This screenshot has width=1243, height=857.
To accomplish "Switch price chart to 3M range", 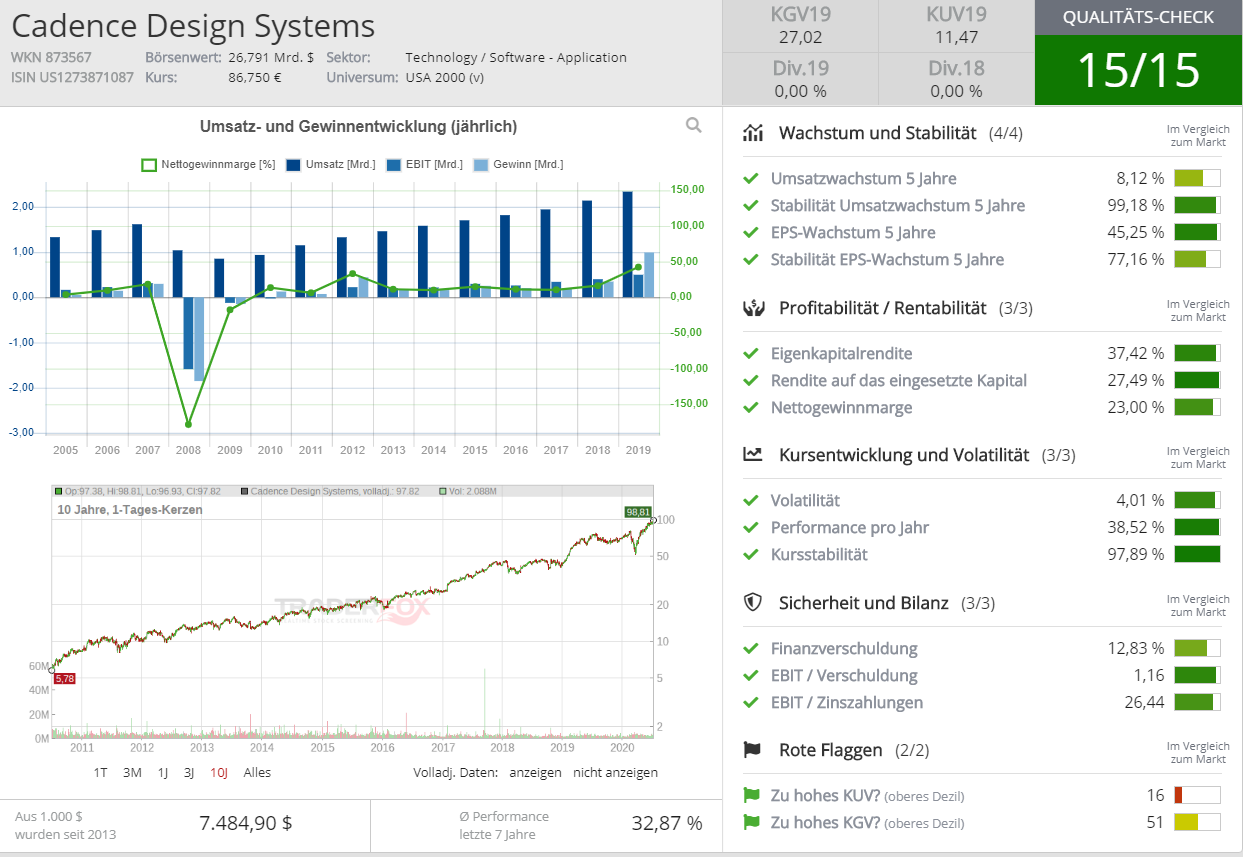I will click(132, 773).
